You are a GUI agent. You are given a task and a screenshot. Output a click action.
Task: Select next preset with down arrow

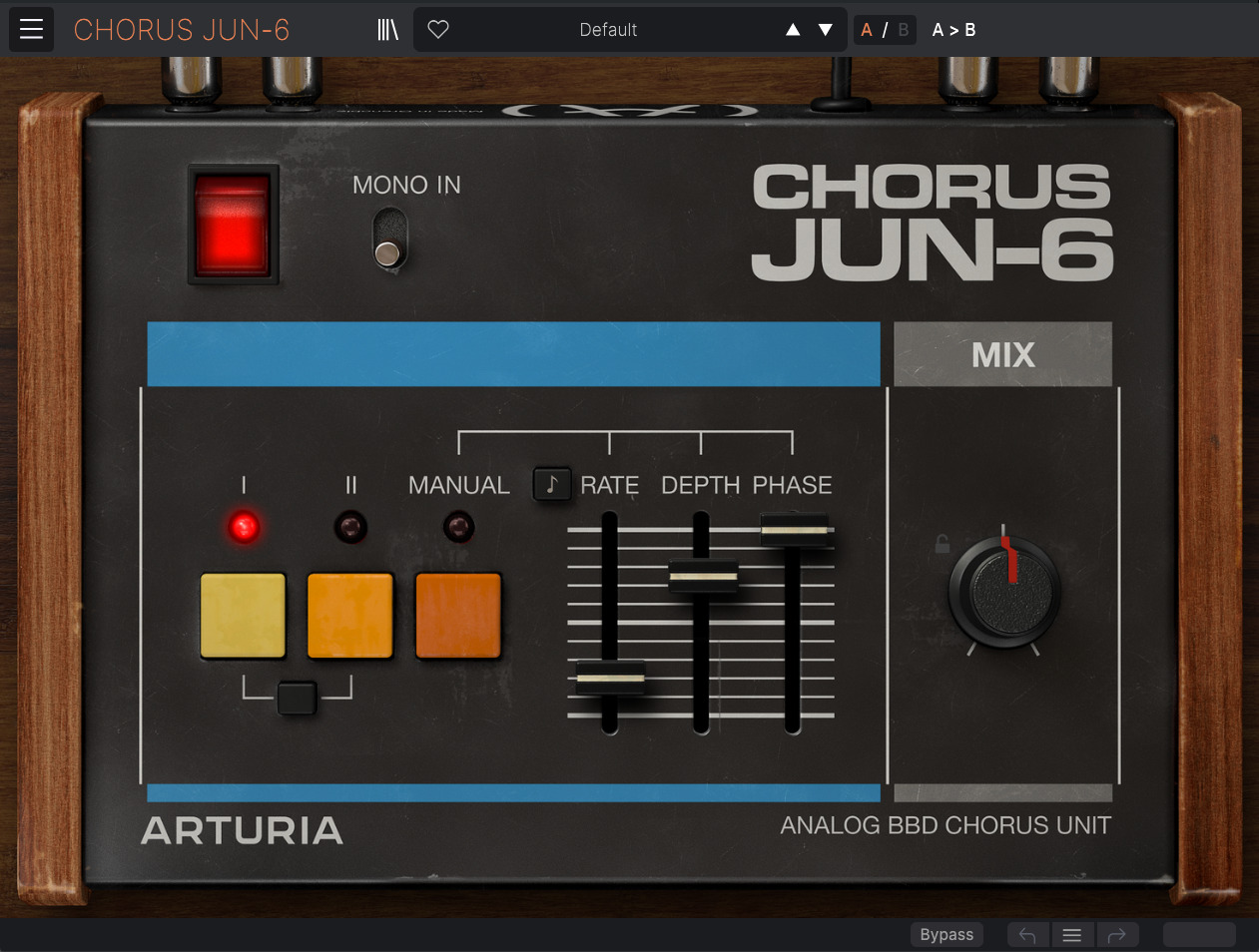click(x=826, y=30)
